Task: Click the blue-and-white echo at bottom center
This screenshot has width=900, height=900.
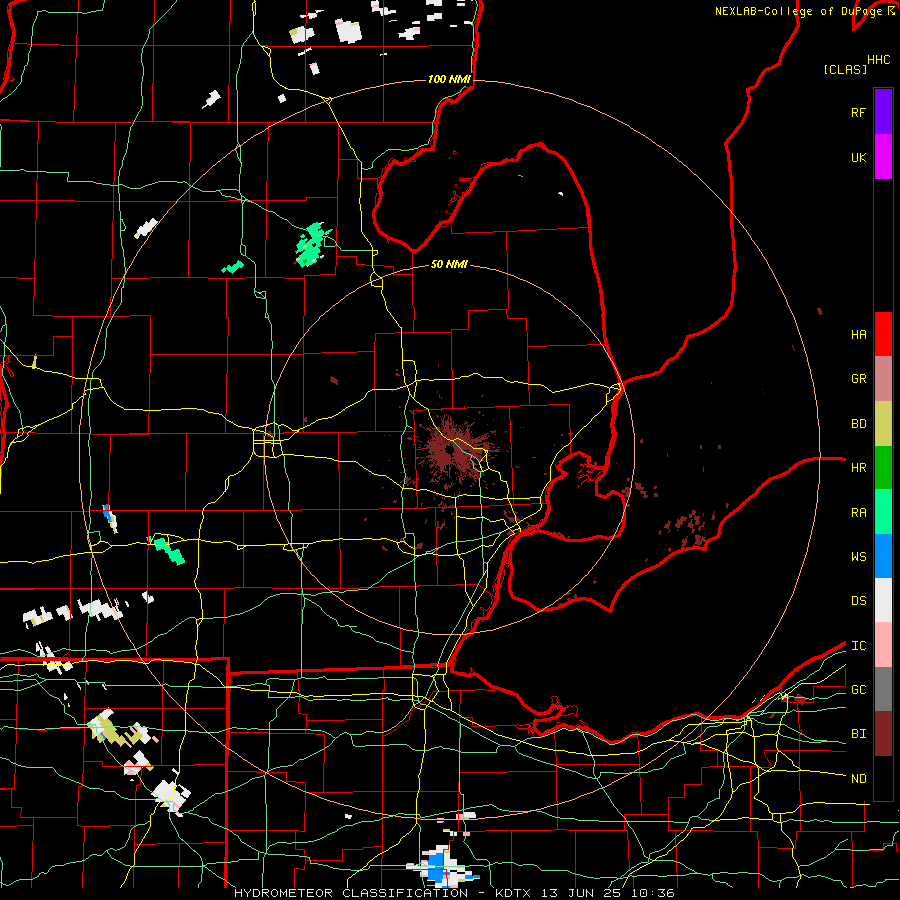Action: click(x=443, y=867)
